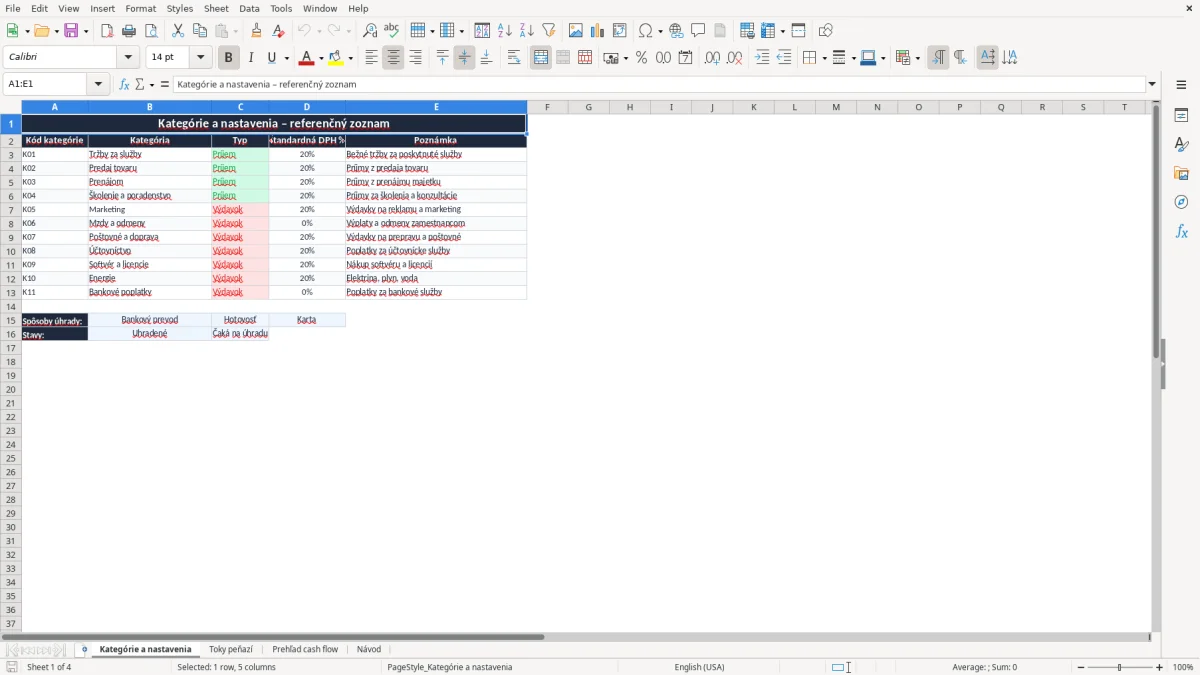Screen dimensions: 1200x675
Task: Toggle Center Vertically alignment
Action: 464,58
